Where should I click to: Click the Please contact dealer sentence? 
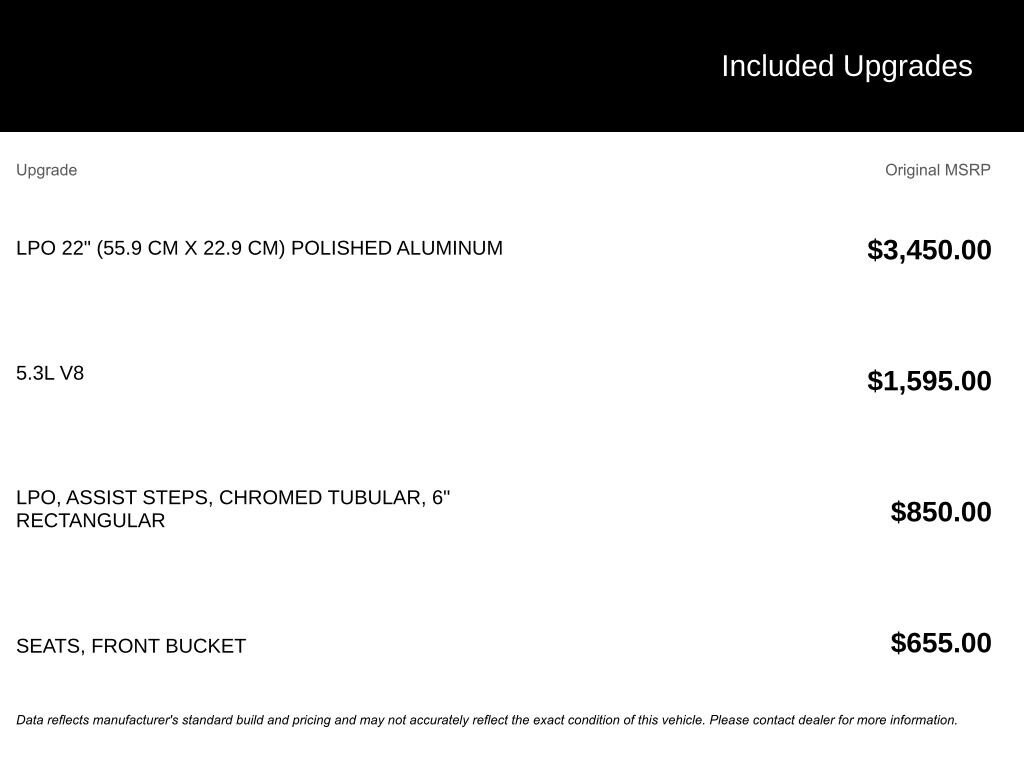point(833,720)
